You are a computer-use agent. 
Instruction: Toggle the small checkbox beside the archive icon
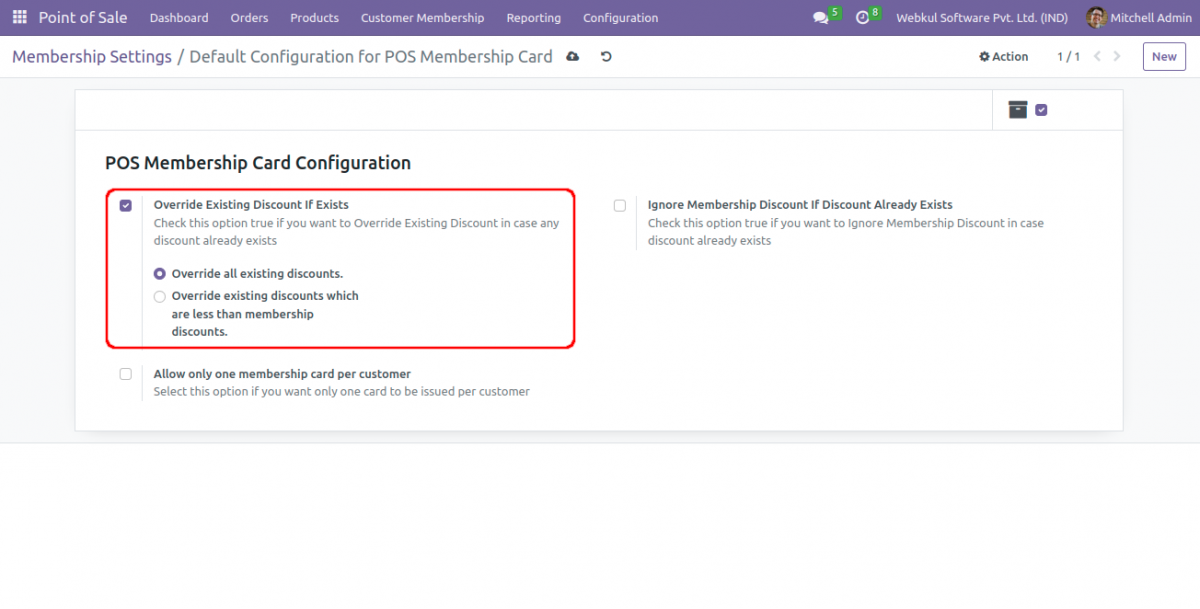point(1041,110)
